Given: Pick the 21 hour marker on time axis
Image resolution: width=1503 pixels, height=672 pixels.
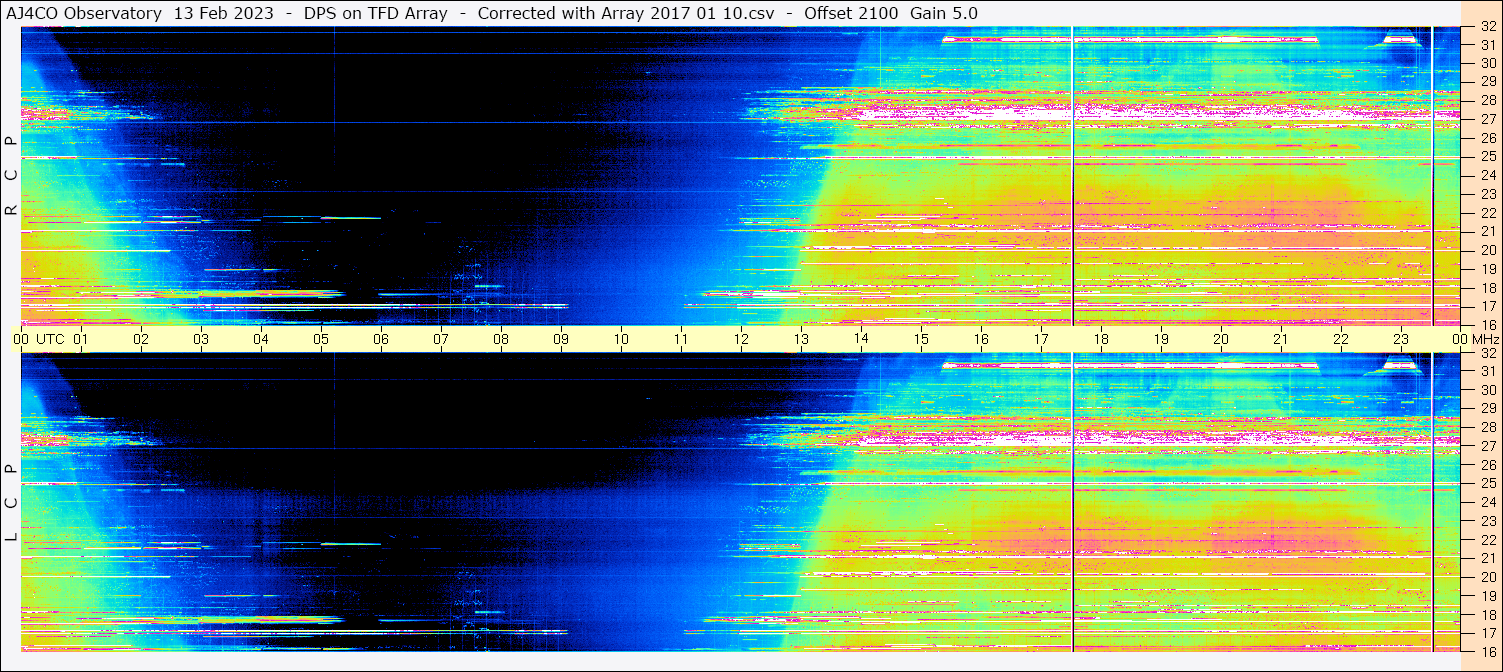Looking at the screenshot, I should 1281,339.
